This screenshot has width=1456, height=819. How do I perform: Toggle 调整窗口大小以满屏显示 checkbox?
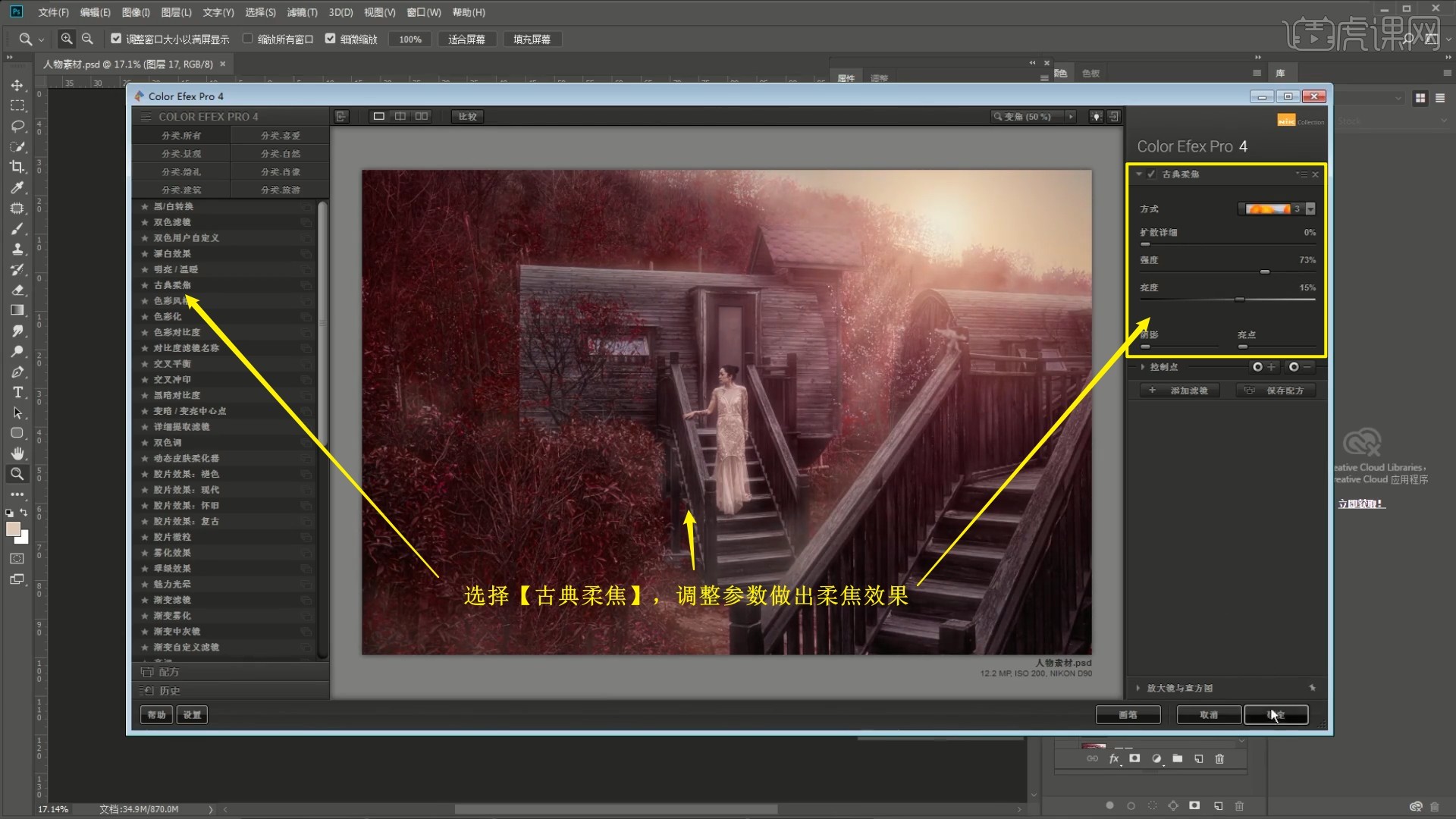[116, 39]
